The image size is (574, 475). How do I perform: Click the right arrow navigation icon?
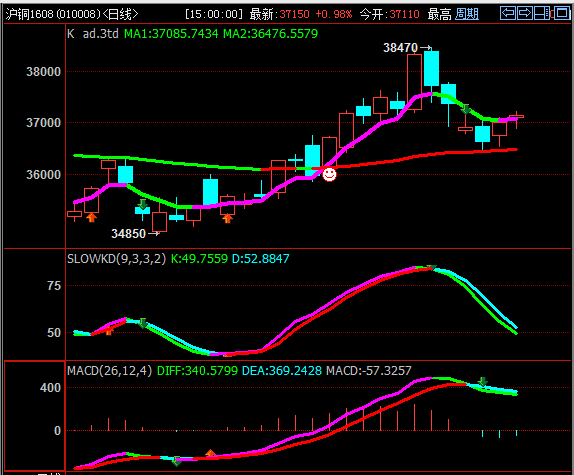point(525,13)
